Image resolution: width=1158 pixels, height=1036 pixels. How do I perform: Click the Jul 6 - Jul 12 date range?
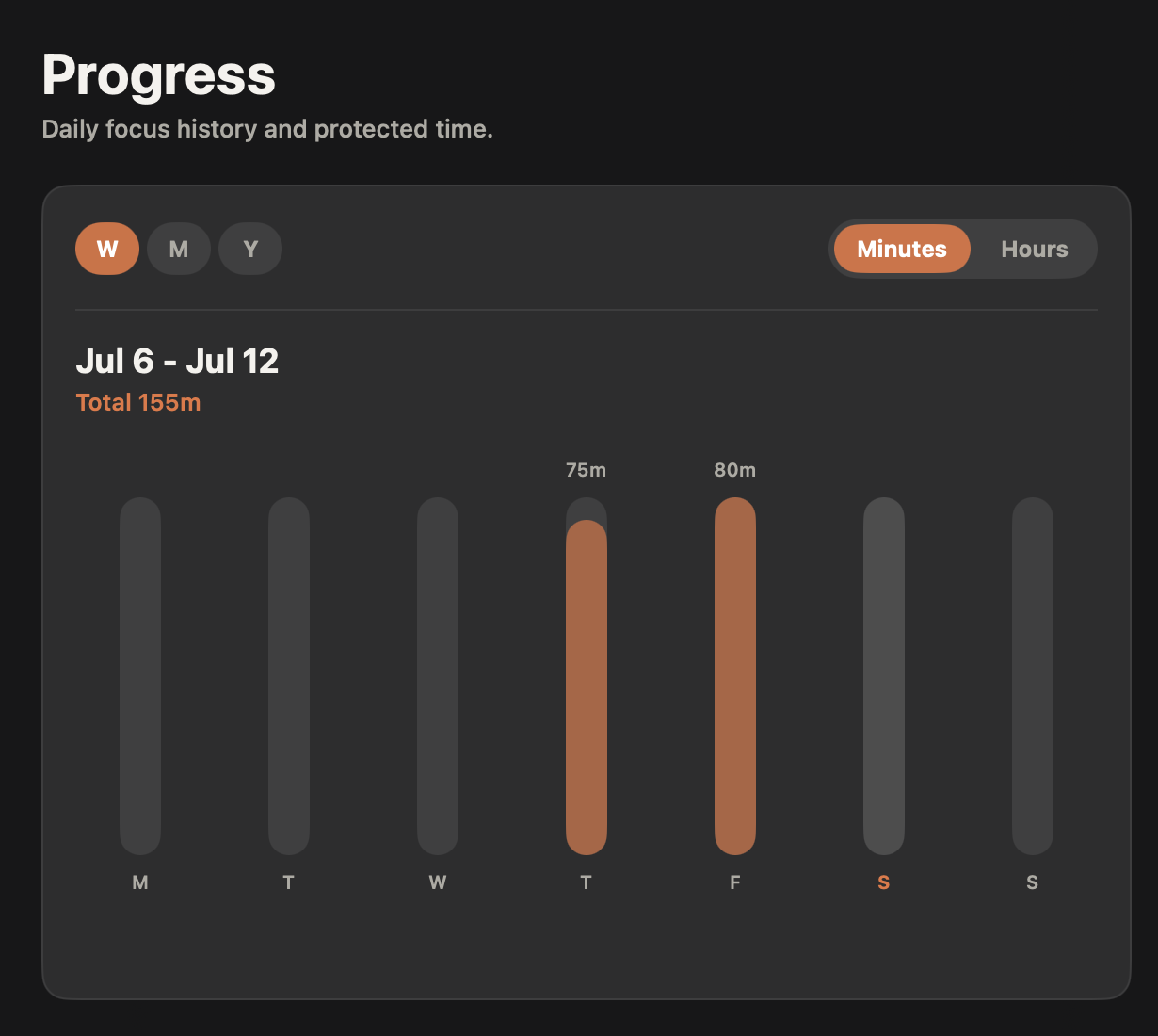(x=177, y=362)
